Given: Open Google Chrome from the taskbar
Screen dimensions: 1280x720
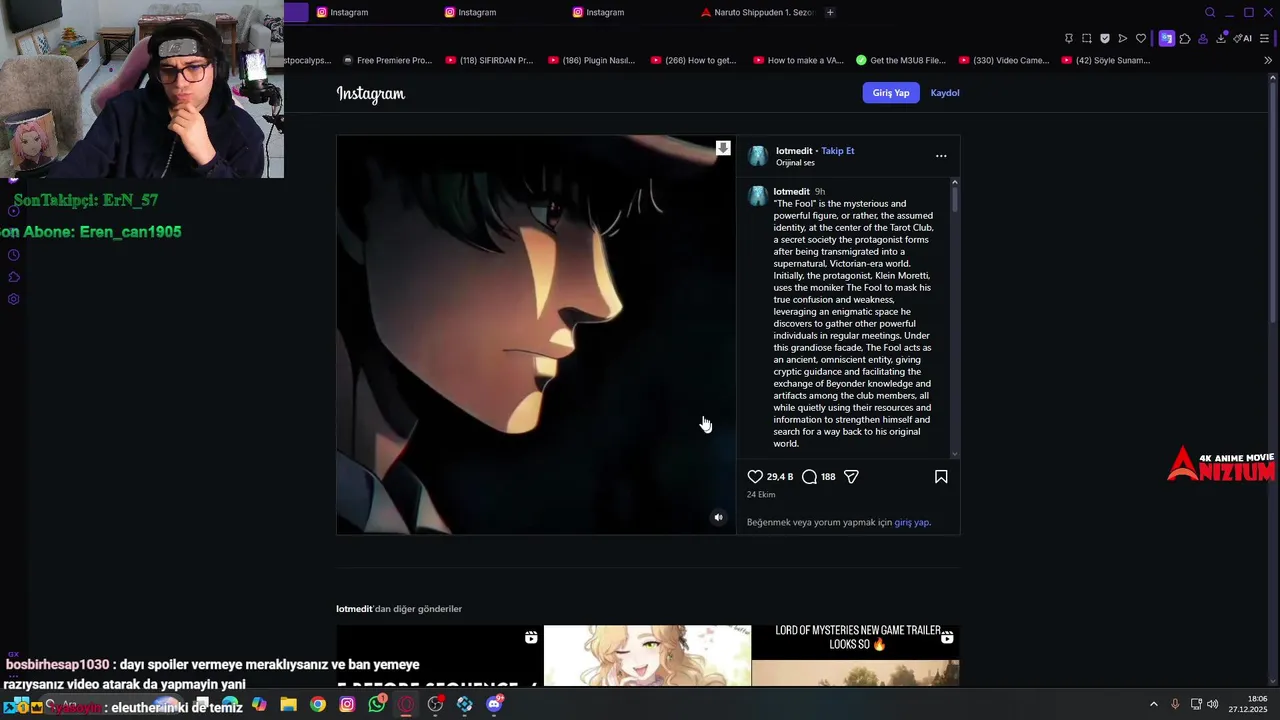Looking at the screenshot, I should pyautogui.click(x=318, y=704).
